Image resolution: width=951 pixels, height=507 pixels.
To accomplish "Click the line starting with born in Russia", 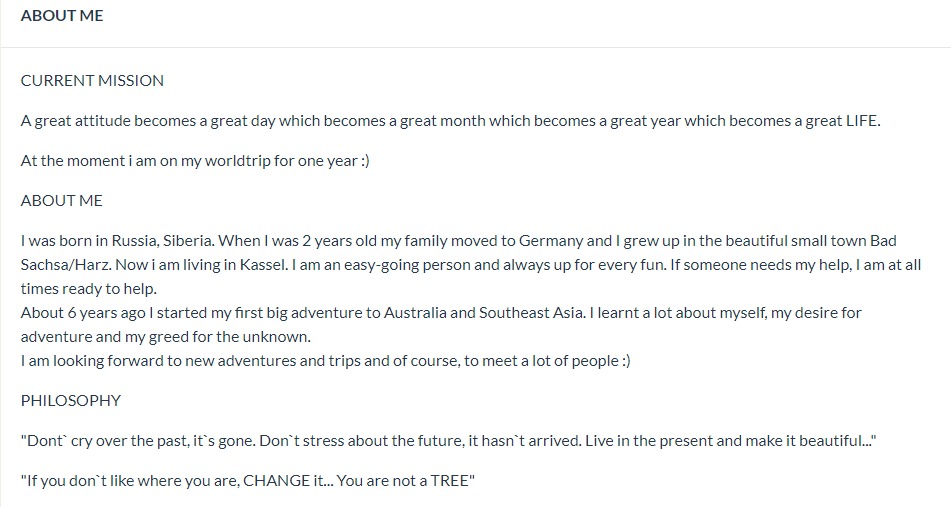I will [459, 241].
